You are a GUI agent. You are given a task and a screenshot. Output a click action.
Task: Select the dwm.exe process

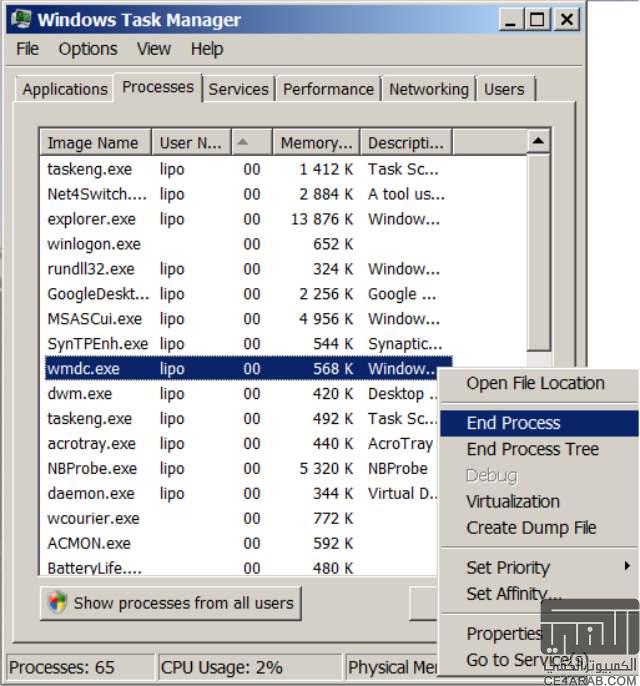point(242,394)
